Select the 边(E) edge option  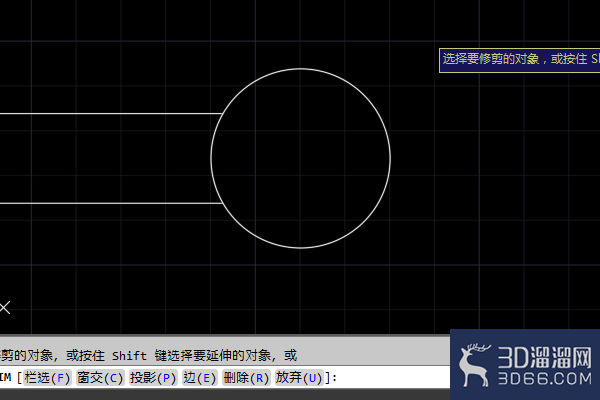[200, 378]
